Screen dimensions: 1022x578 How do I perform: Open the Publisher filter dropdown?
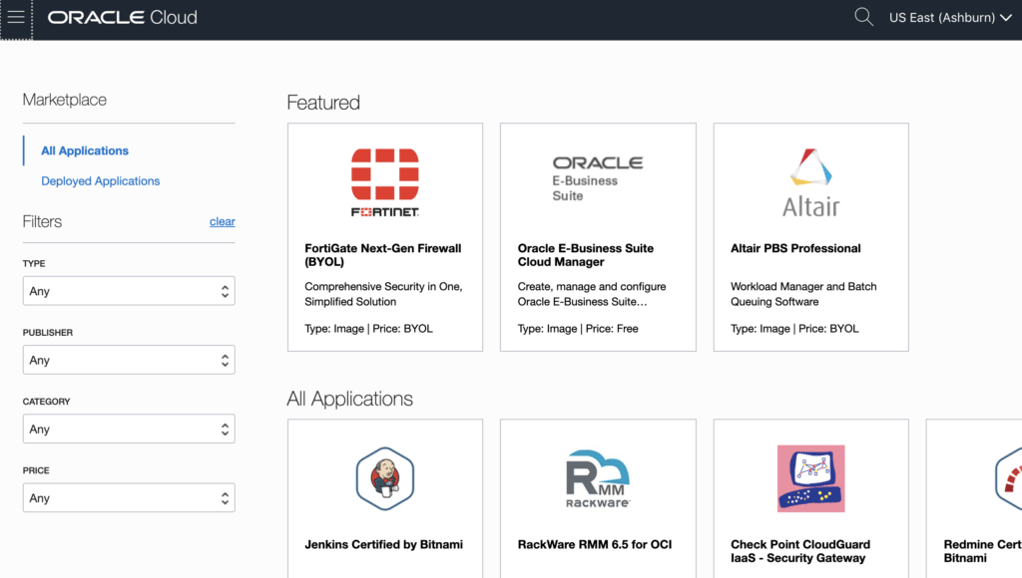(x=129, y=360)
